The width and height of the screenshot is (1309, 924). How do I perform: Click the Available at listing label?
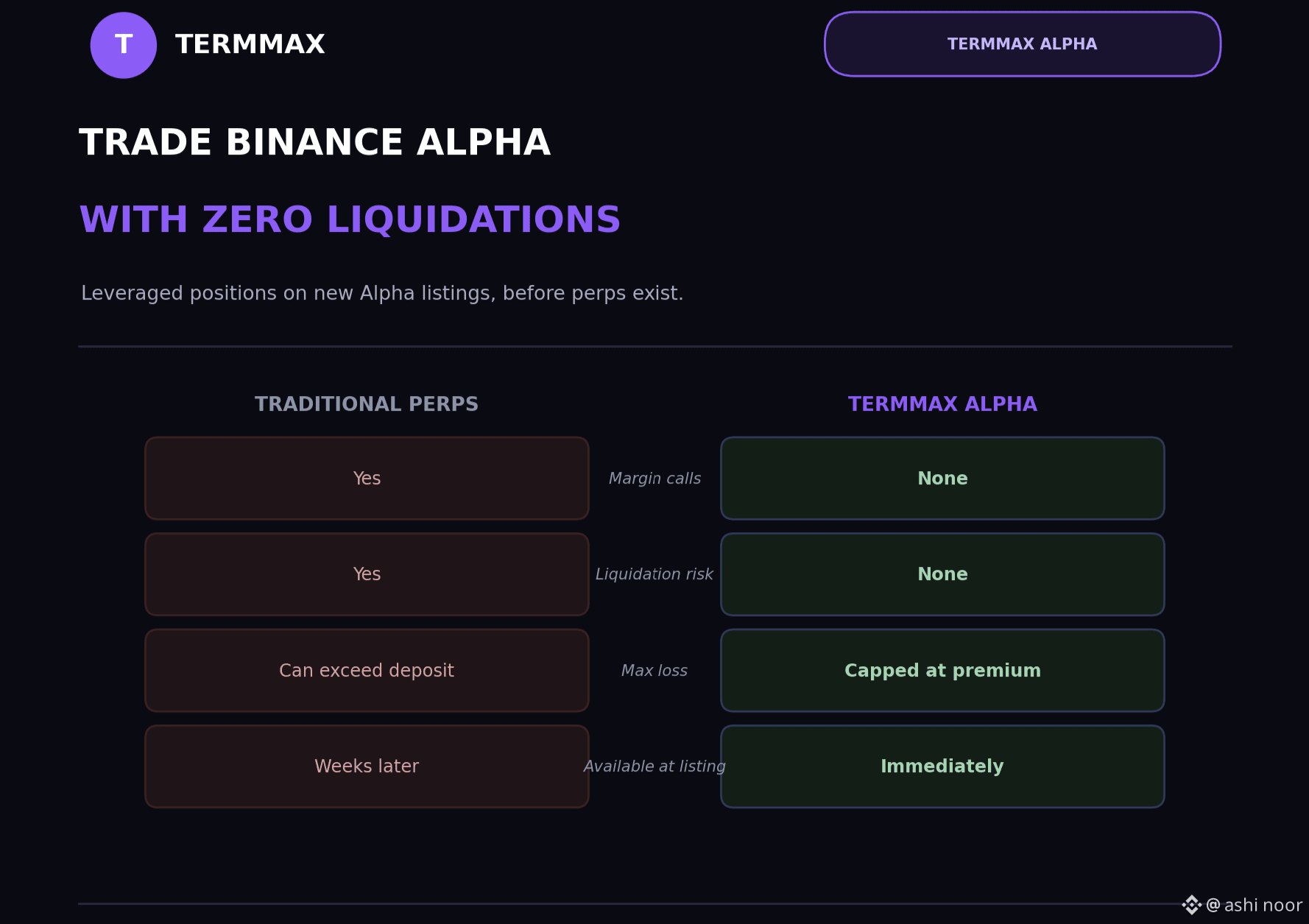click(654, 766)
